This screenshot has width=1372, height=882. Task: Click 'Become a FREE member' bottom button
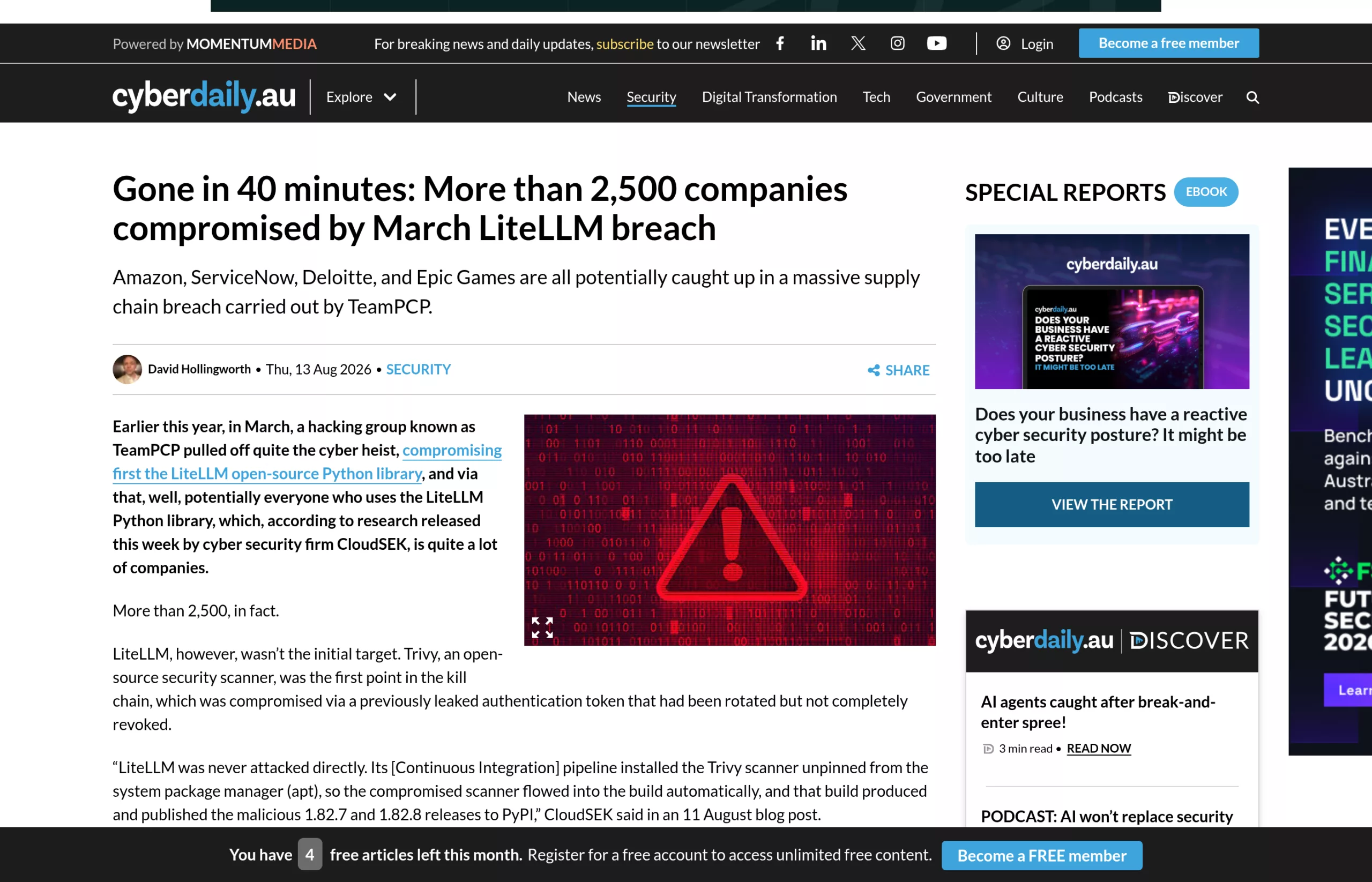(1041, 856)
